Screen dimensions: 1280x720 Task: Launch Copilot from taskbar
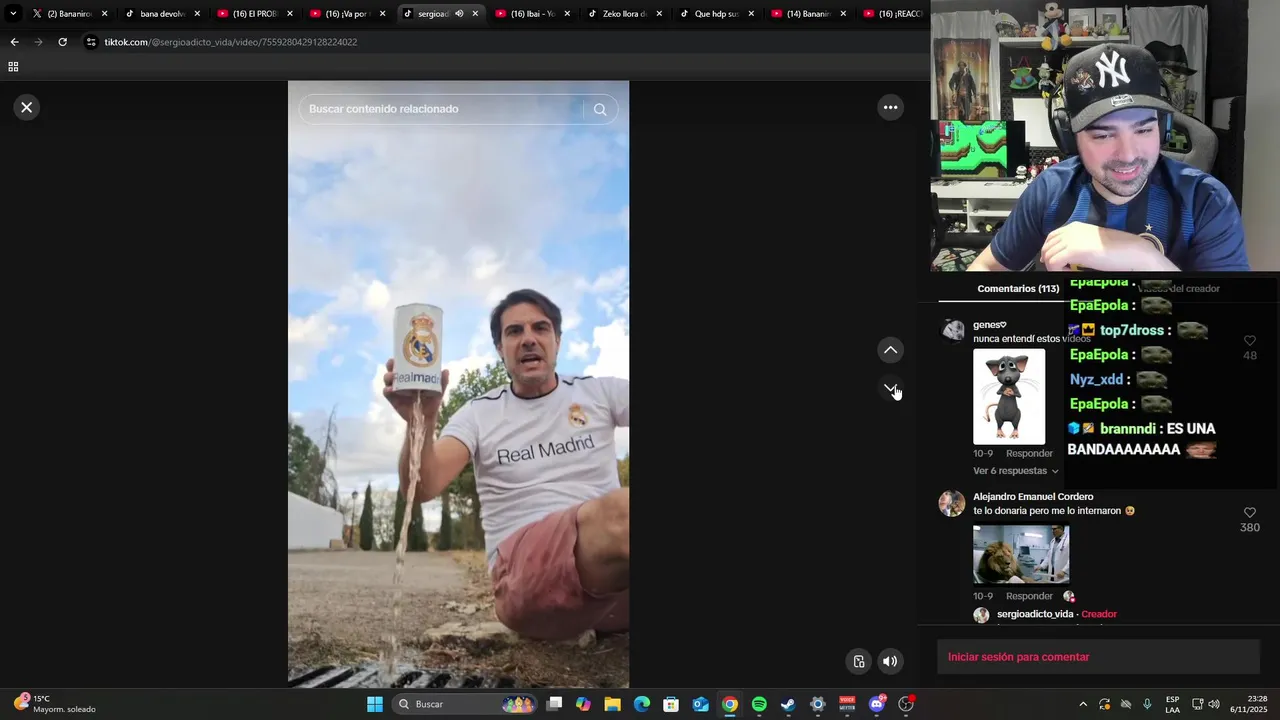coord(583,704)
